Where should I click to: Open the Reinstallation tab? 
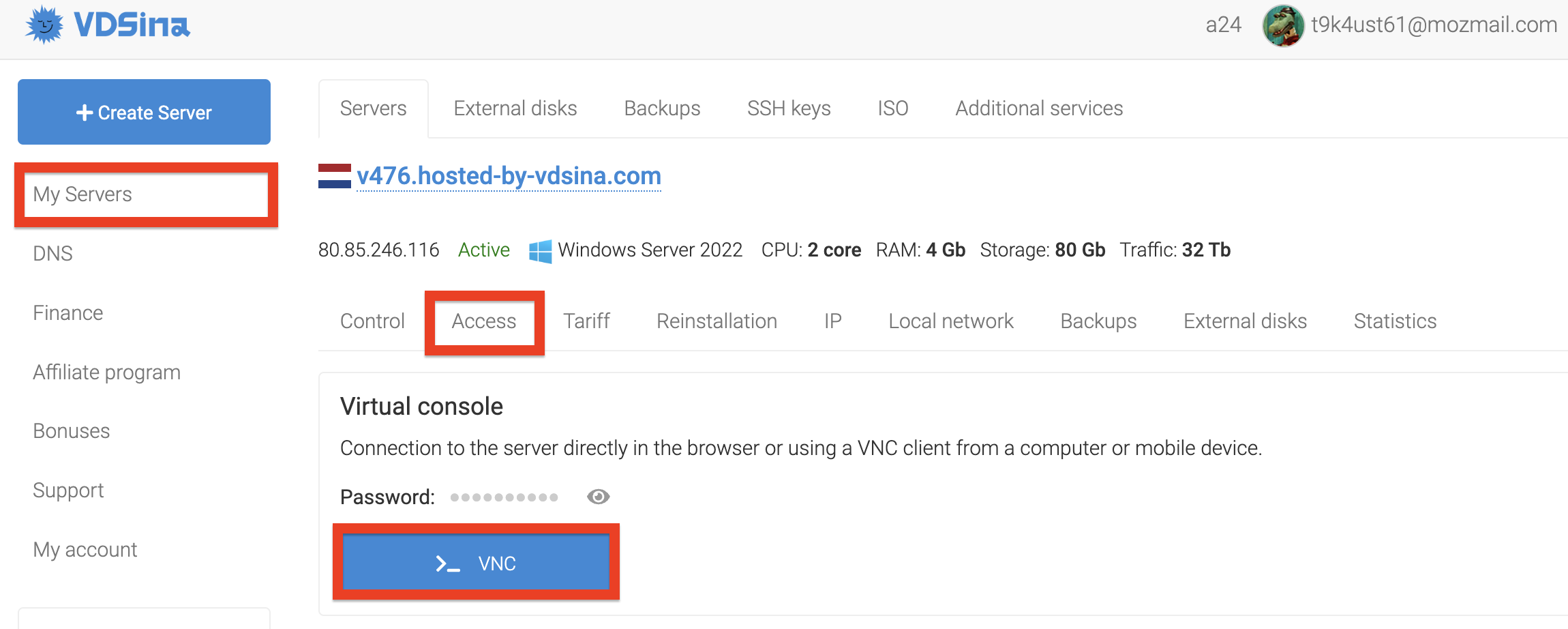717,321
